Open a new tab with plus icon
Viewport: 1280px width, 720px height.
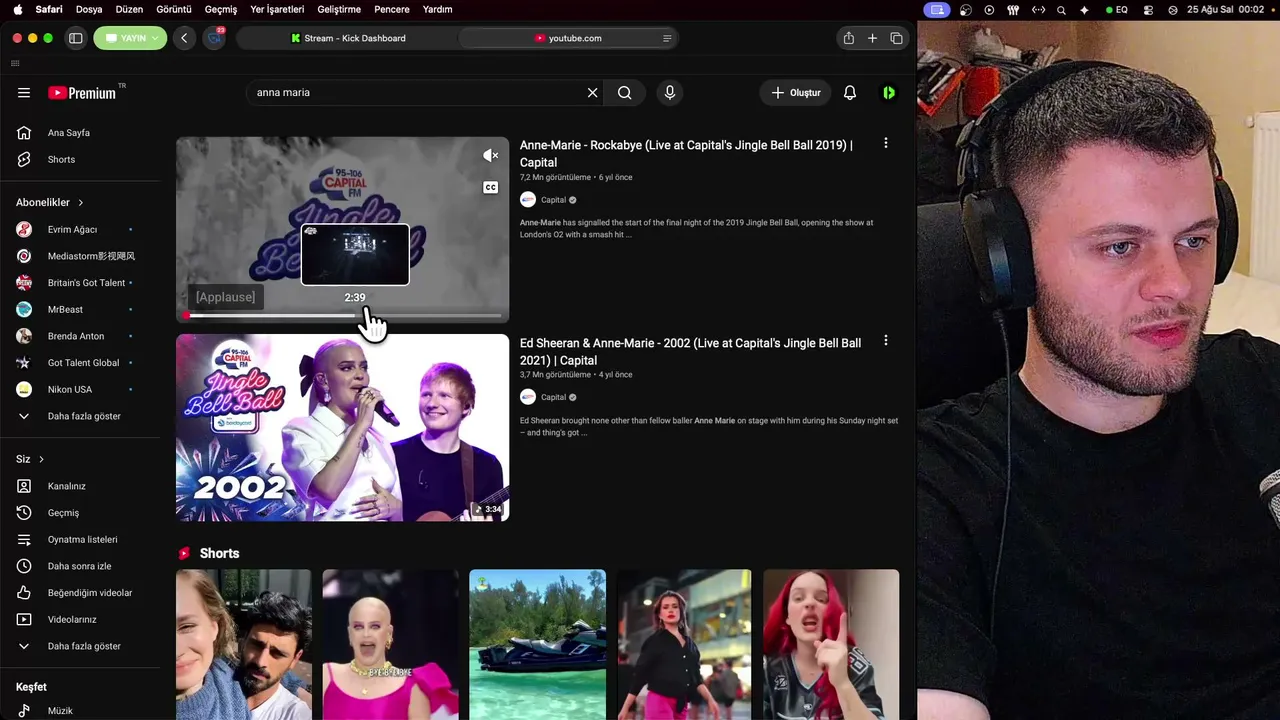coord(872,38)
